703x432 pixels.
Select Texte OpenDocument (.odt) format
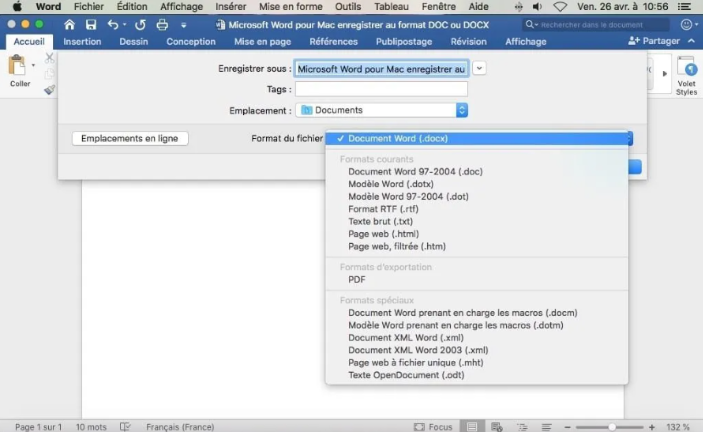click(406, 375)
